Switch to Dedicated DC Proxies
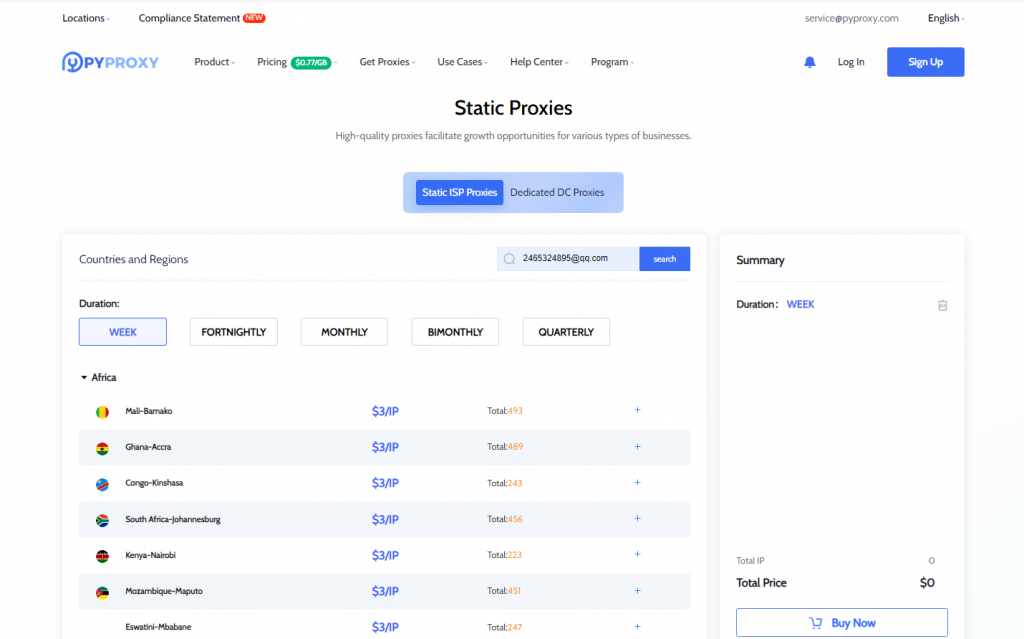 tap(557, 192)
